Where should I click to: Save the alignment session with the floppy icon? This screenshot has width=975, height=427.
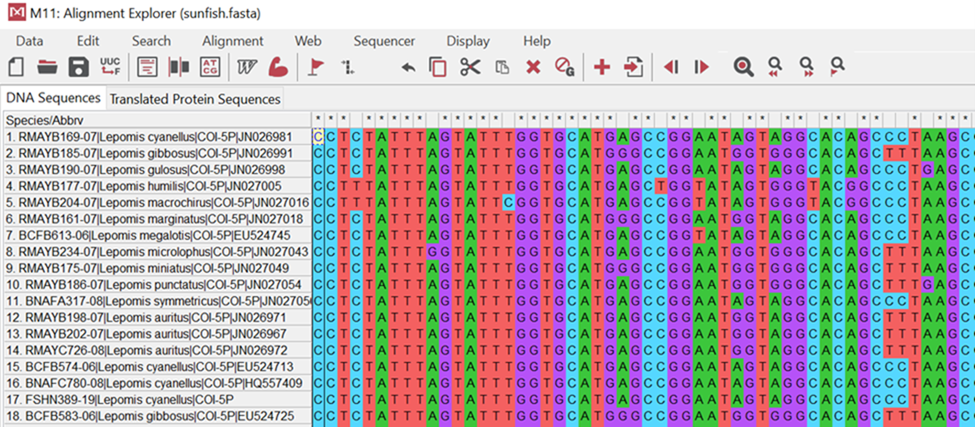point(79,67)
